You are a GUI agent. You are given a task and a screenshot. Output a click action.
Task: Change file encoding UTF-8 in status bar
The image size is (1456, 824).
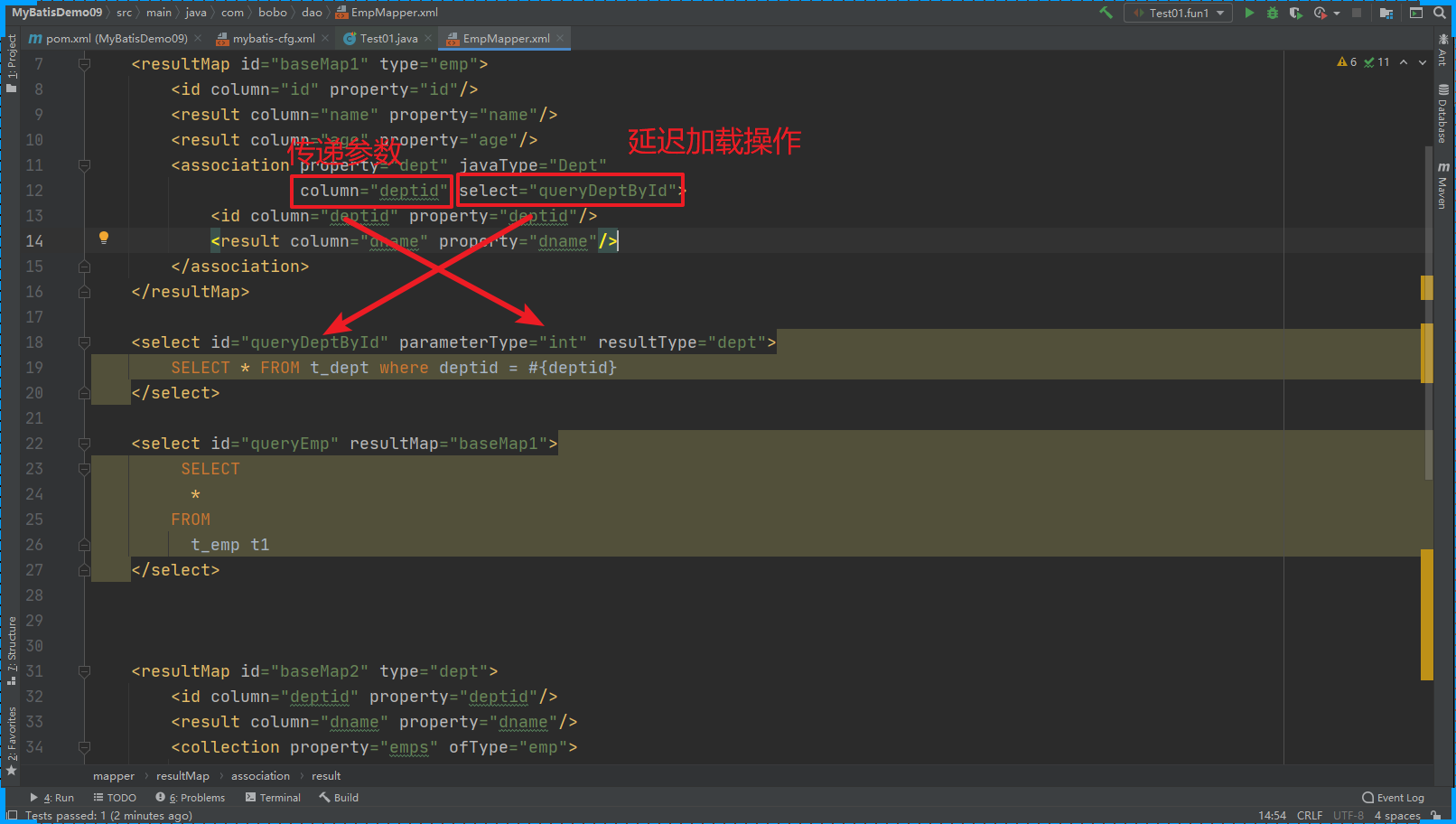[1349, 815]
